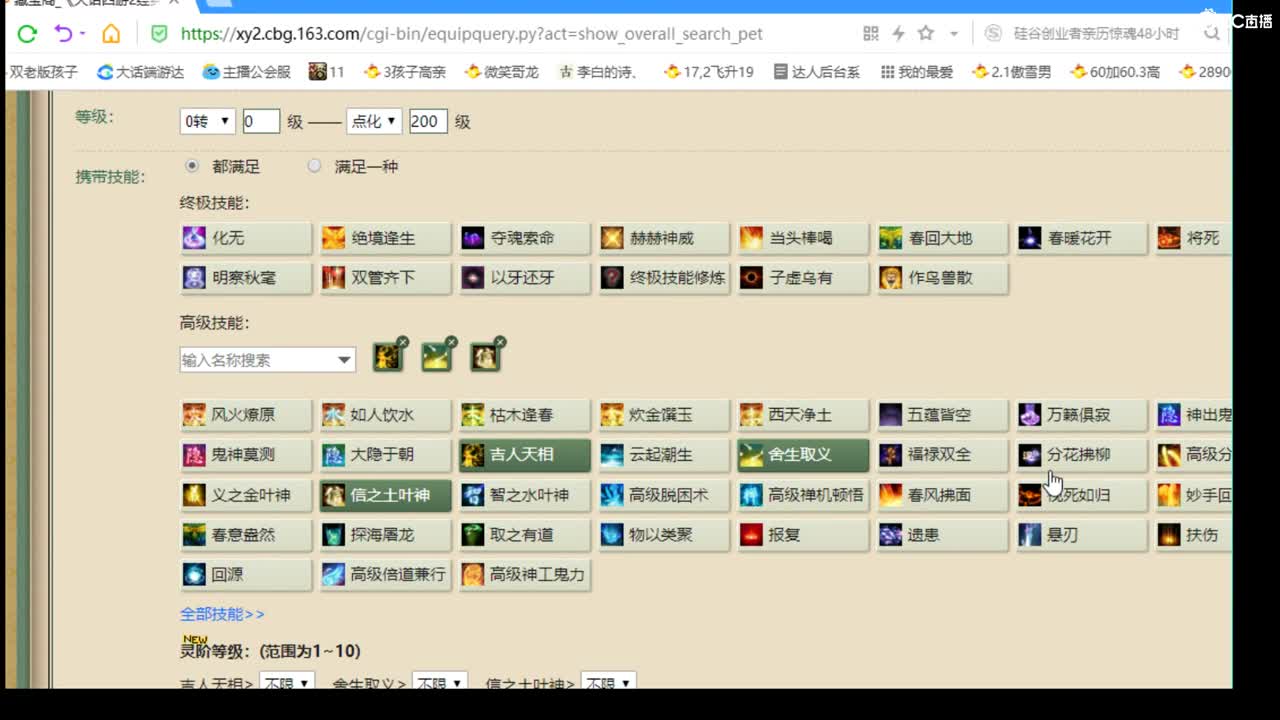Remove the second selected skill chip
The image size is (1280, 720).
[451, 342]
